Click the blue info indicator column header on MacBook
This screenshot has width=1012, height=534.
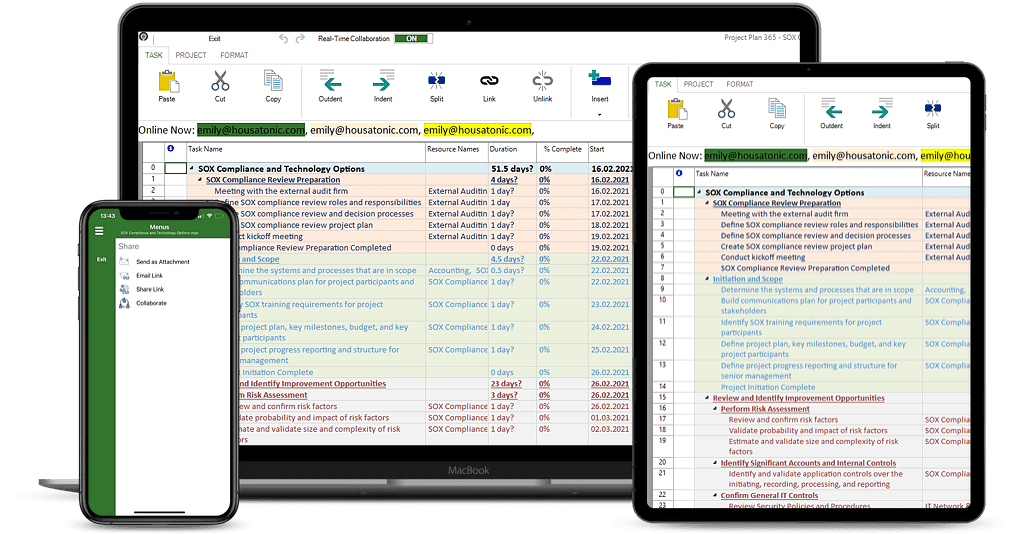click(x=170, y=149)
